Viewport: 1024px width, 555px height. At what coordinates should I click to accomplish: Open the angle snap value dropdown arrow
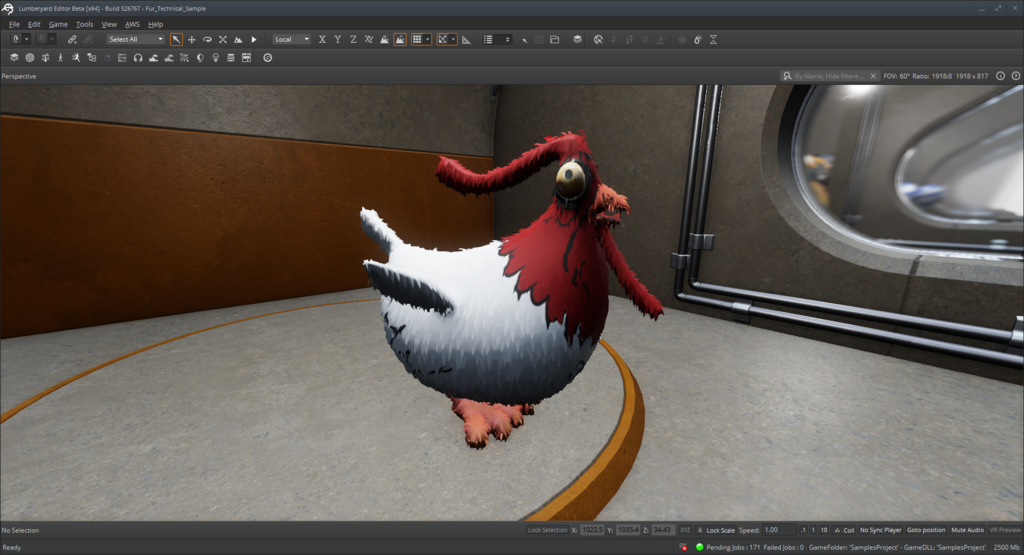[453, 39]
